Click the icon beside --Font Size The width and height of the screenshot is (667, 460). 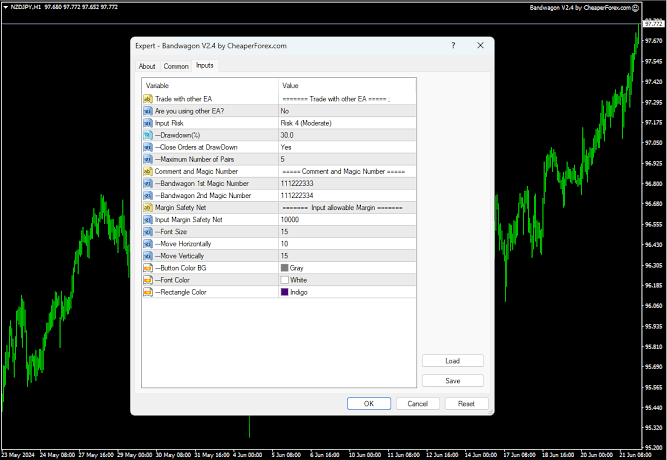point(148,231)
